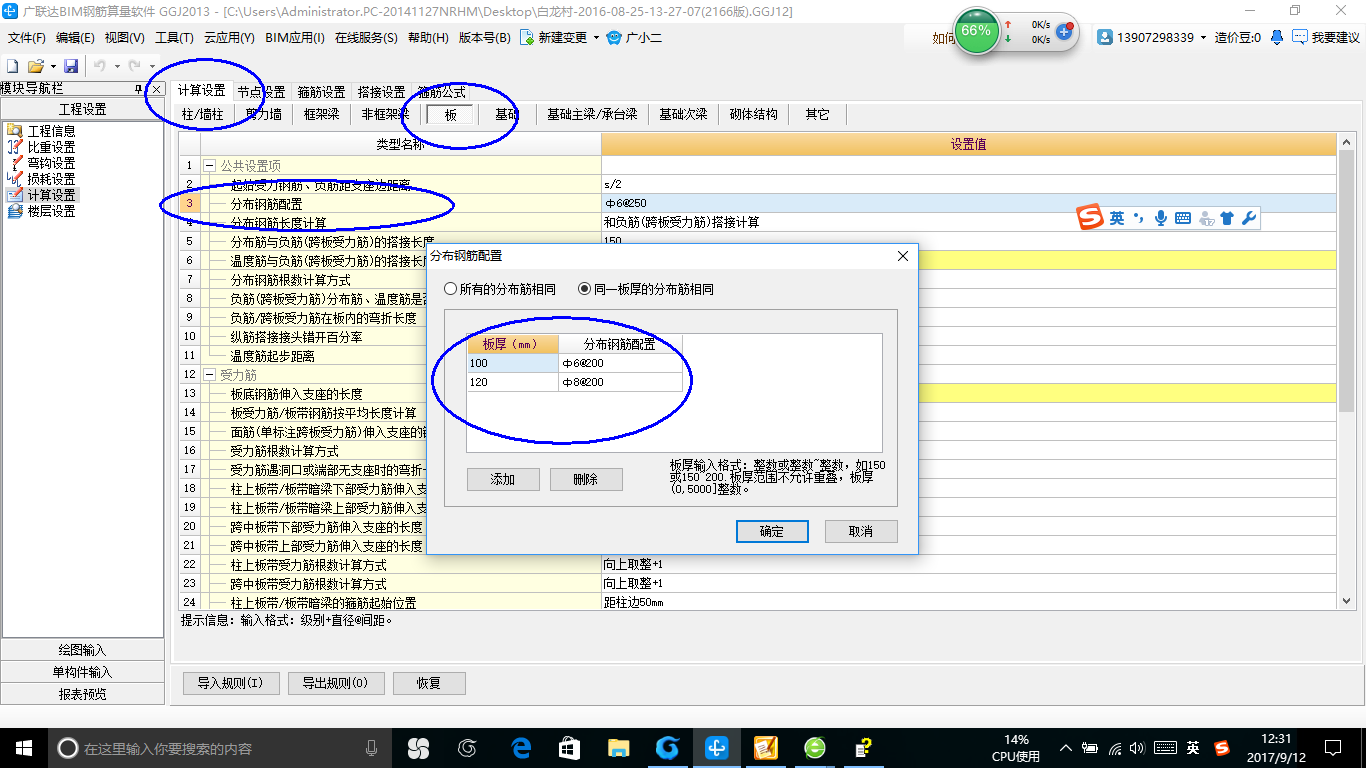Select the 100 板厚 cell

[512, 363]
